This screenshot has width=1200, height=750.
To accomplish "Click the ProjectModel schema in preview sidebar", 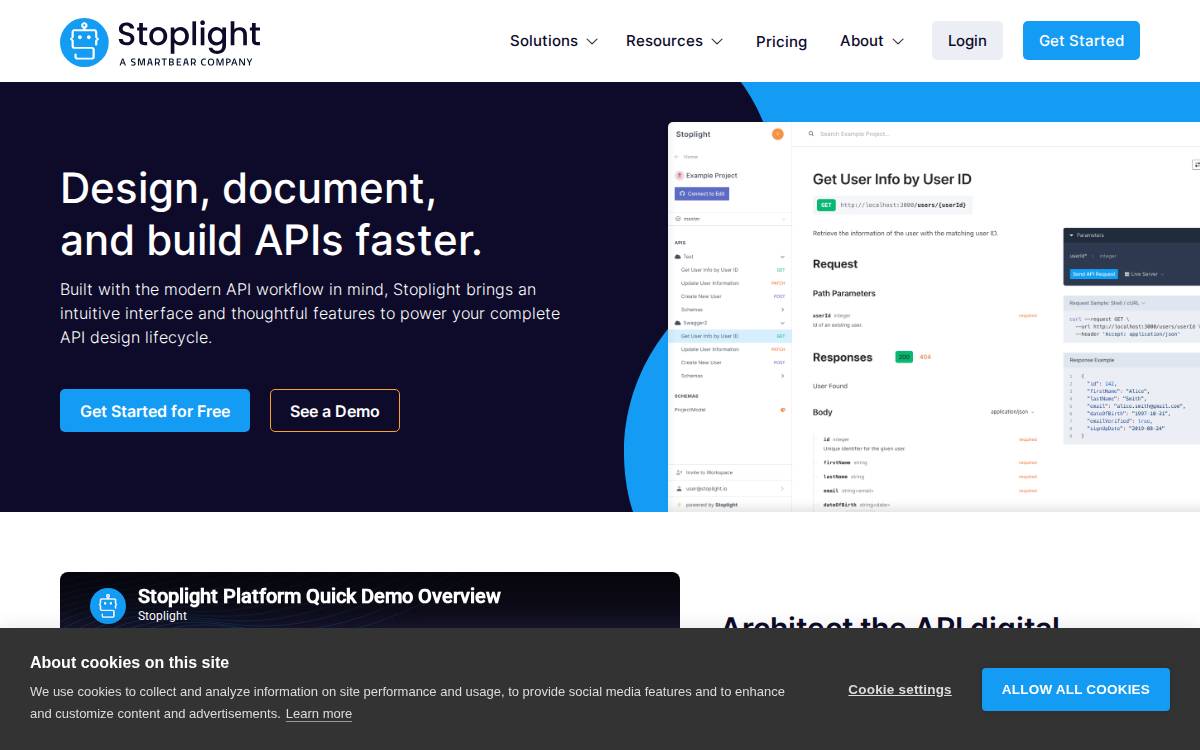I will [690, 409].
